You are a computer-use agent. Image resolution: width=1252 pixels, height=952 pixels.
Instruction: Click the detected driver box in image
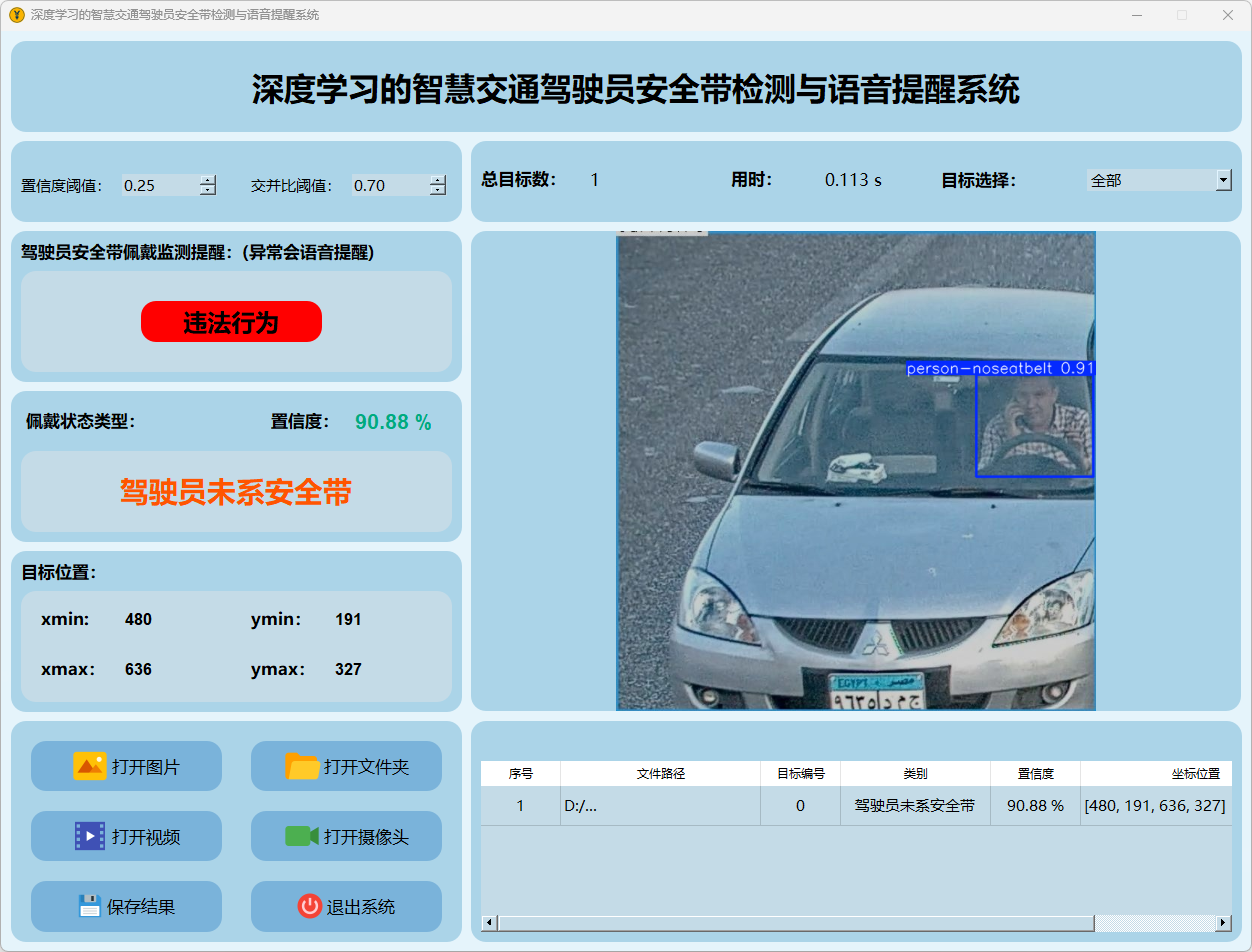point(1034,426)
